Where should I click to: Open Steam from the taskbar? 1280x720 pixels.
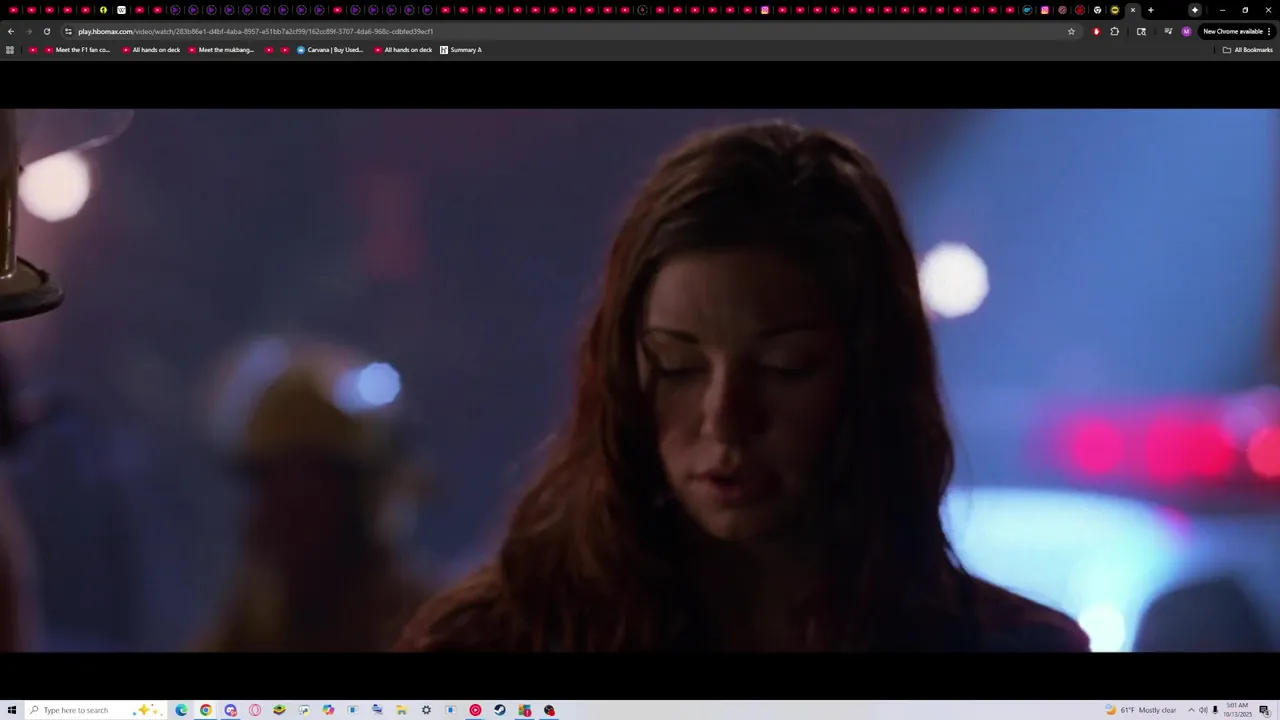pyautogui.click(x=500, y=710)
